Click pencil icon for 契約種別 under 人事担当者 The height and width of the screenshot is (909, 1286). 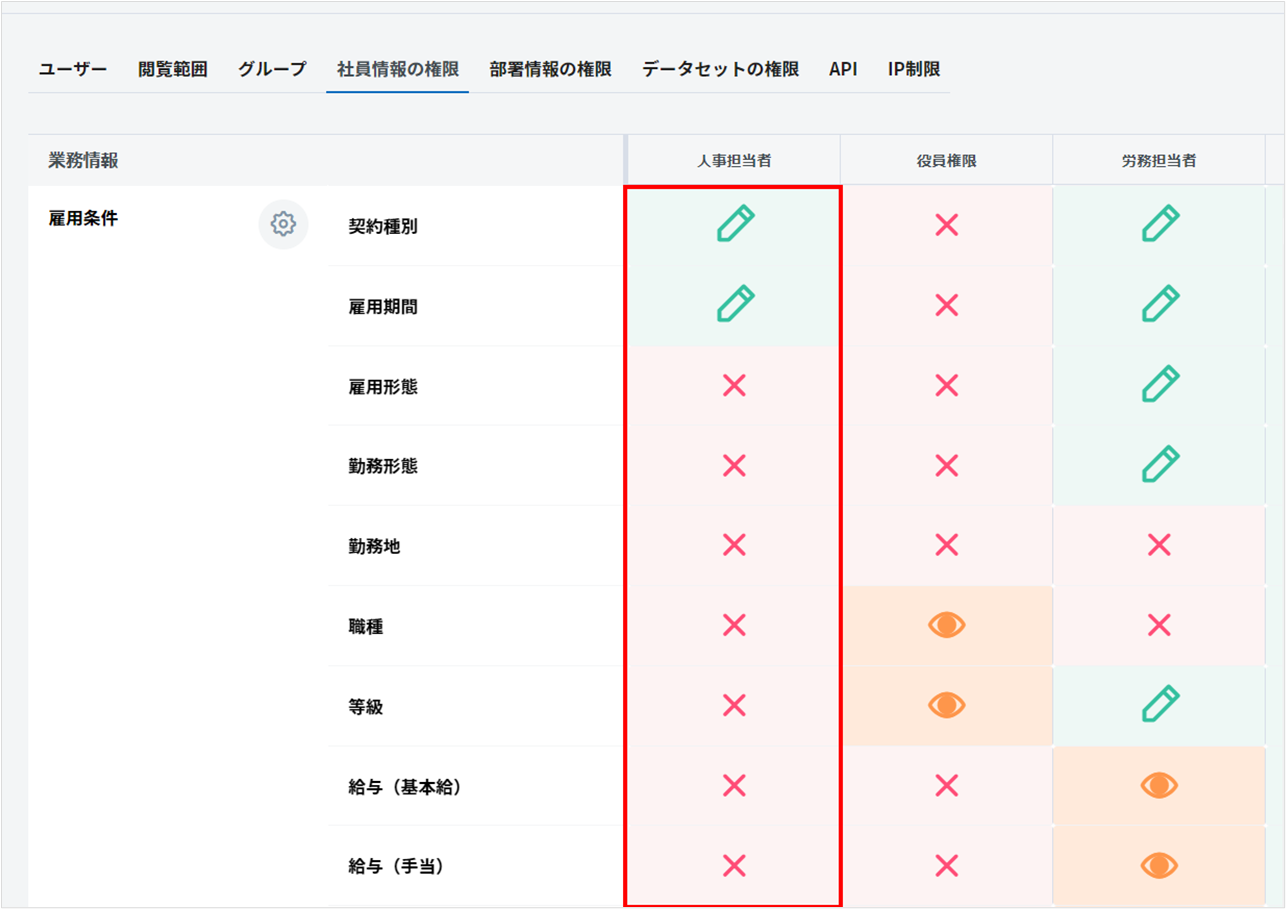735,224
